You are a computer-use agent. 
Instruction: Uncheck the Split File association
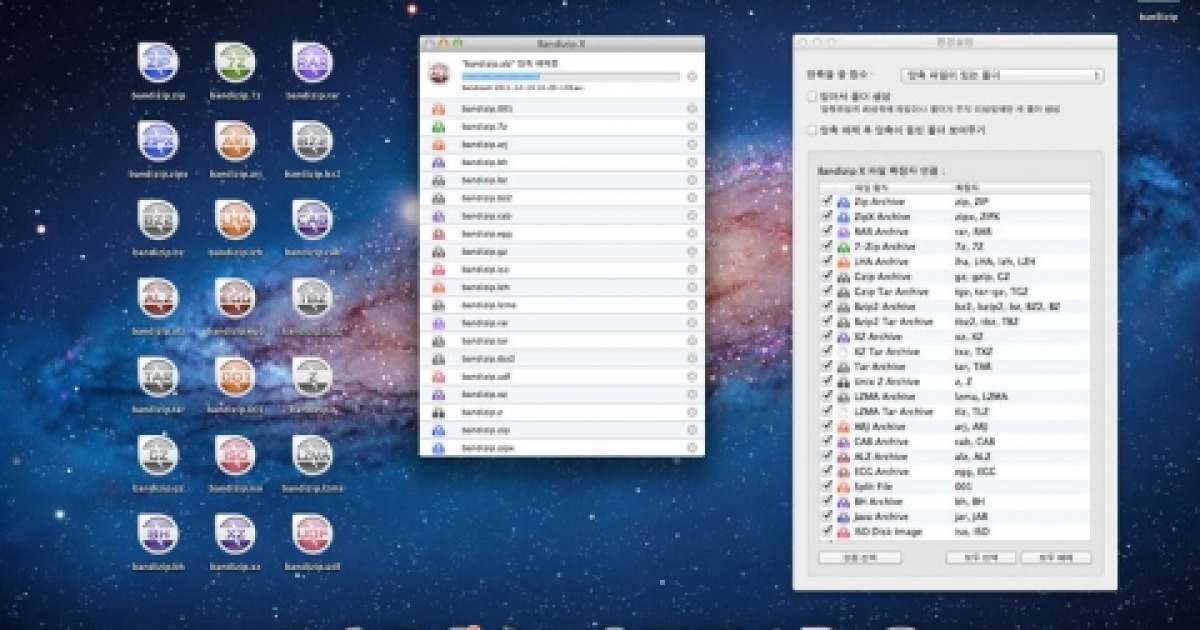tap(827, 486)
